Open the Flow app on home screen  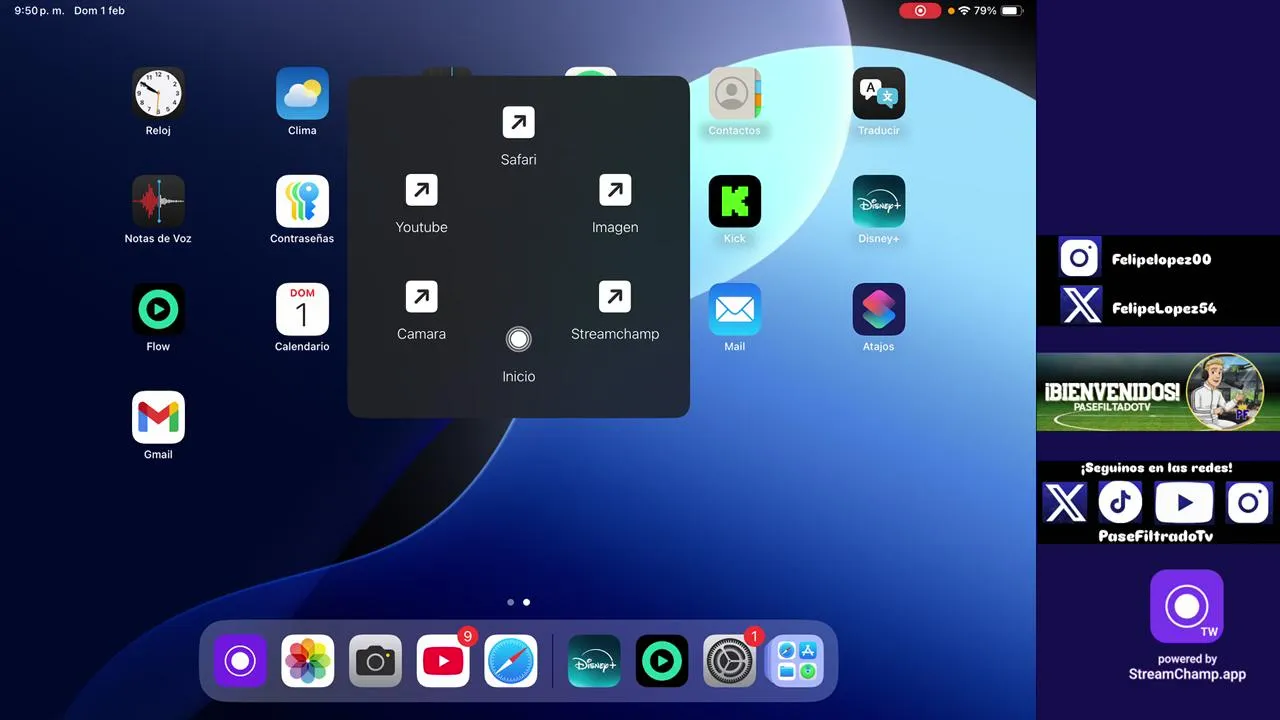(158, 309)
